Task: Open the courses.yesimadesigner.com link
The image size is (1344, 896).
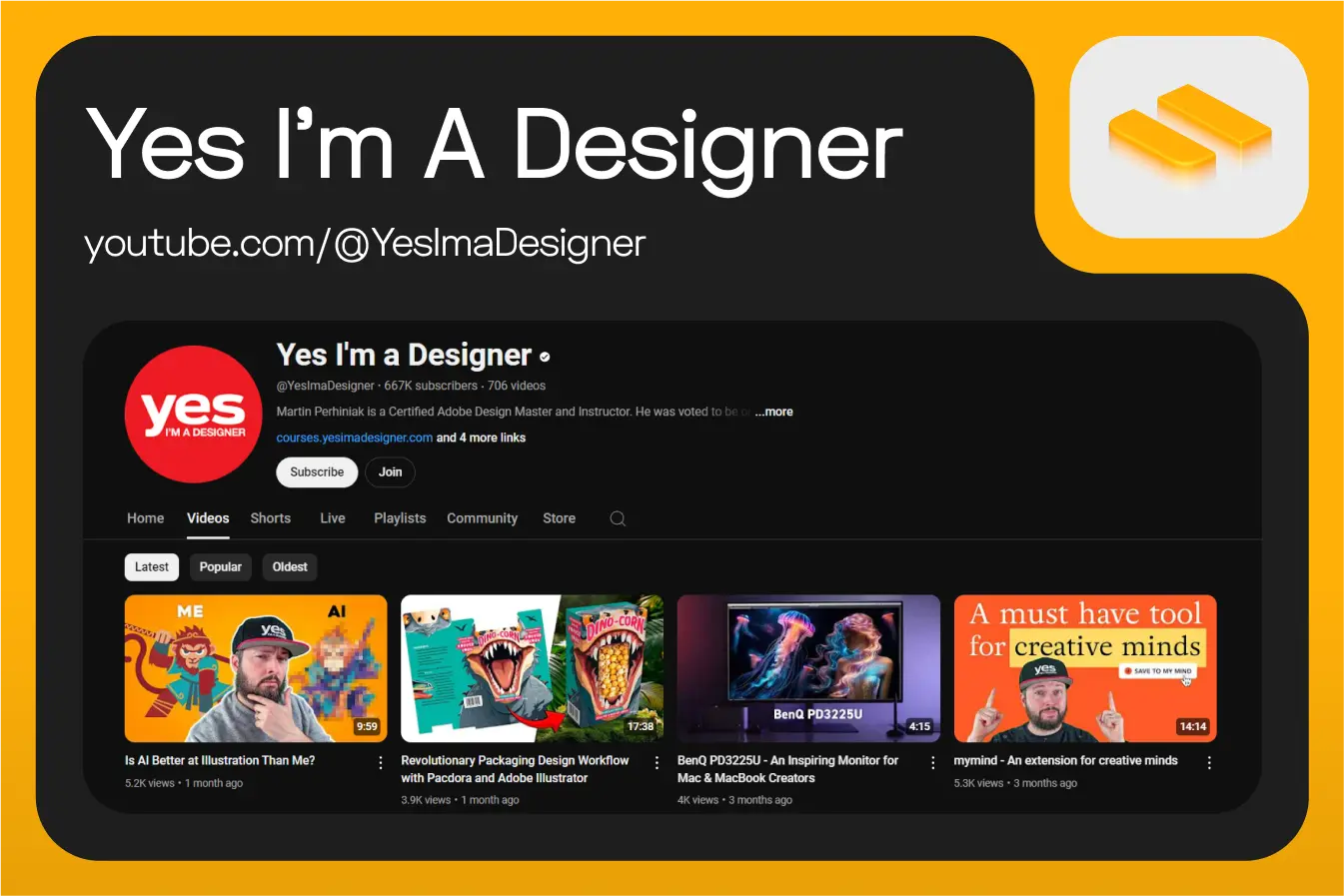Action: pos(353,437)
